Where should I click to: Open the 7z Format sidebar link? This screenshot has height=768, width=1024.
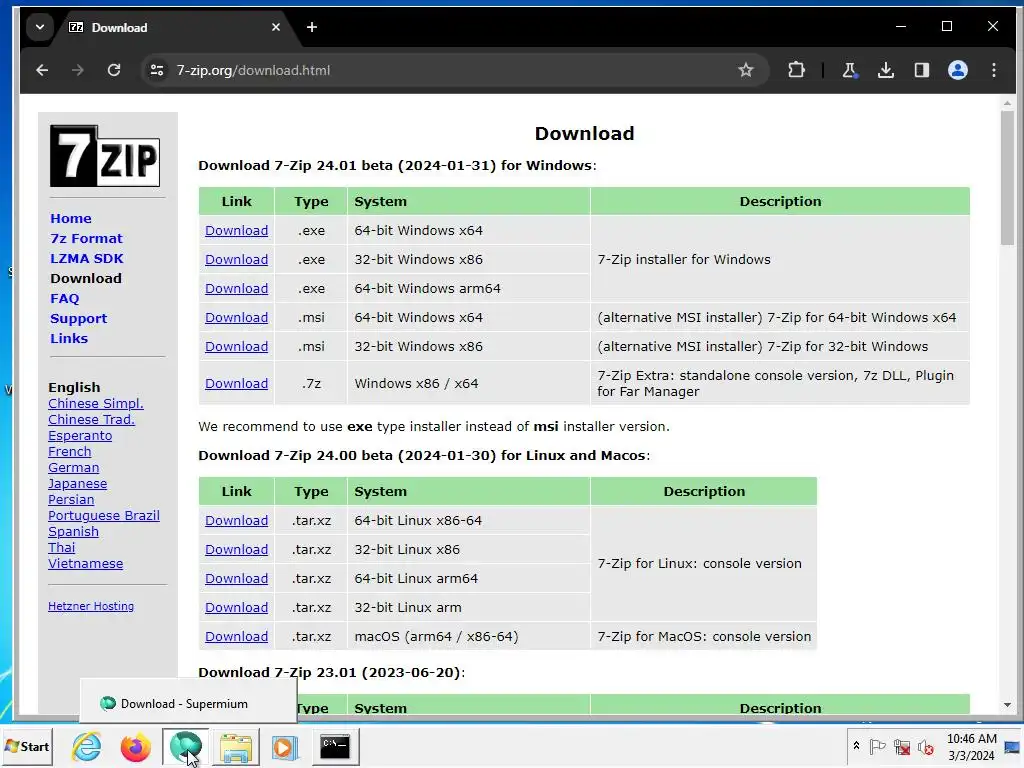point(86,238)
